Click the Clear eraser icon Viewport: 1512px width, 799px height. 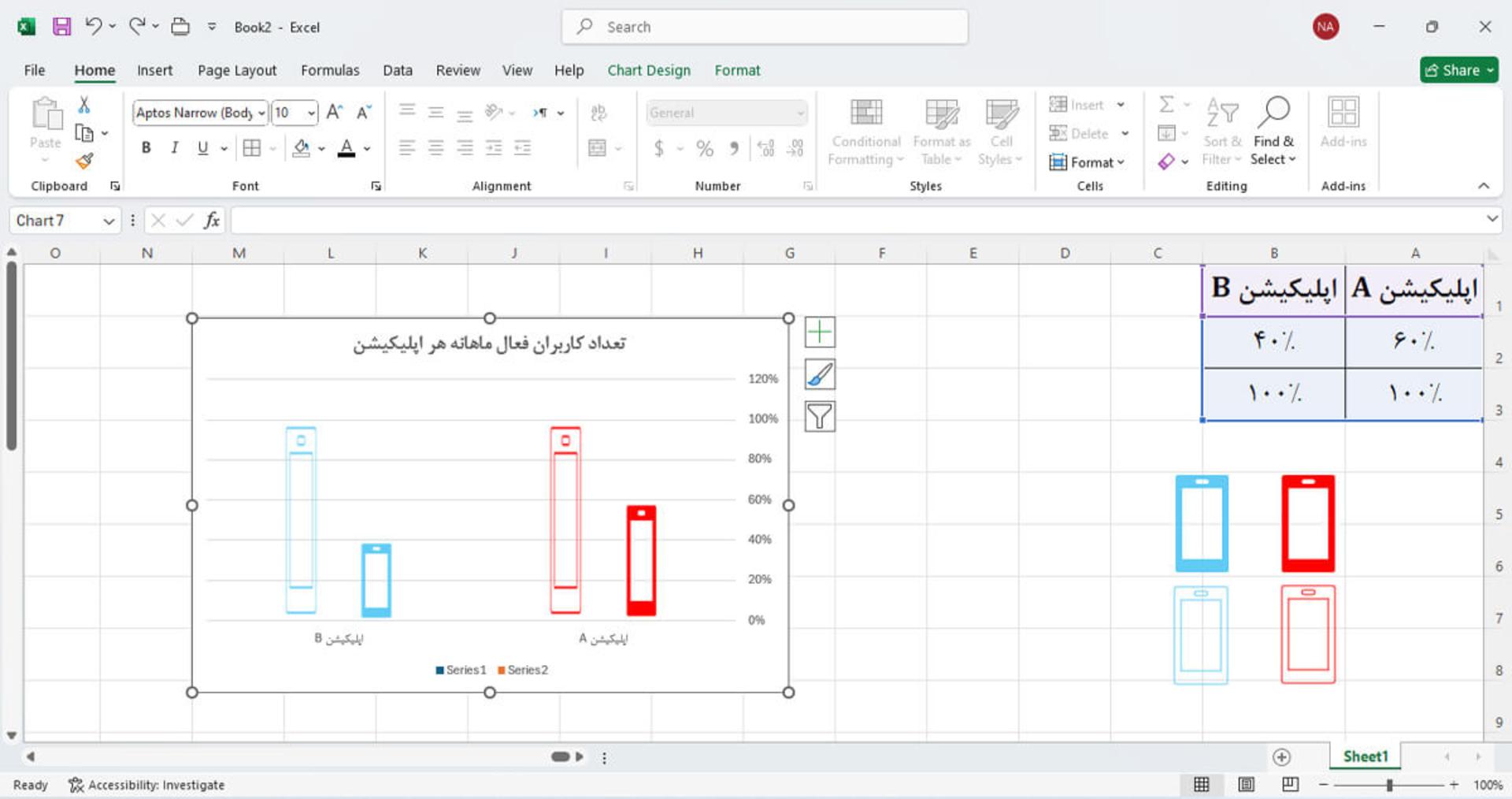[x=1166, y=162]
